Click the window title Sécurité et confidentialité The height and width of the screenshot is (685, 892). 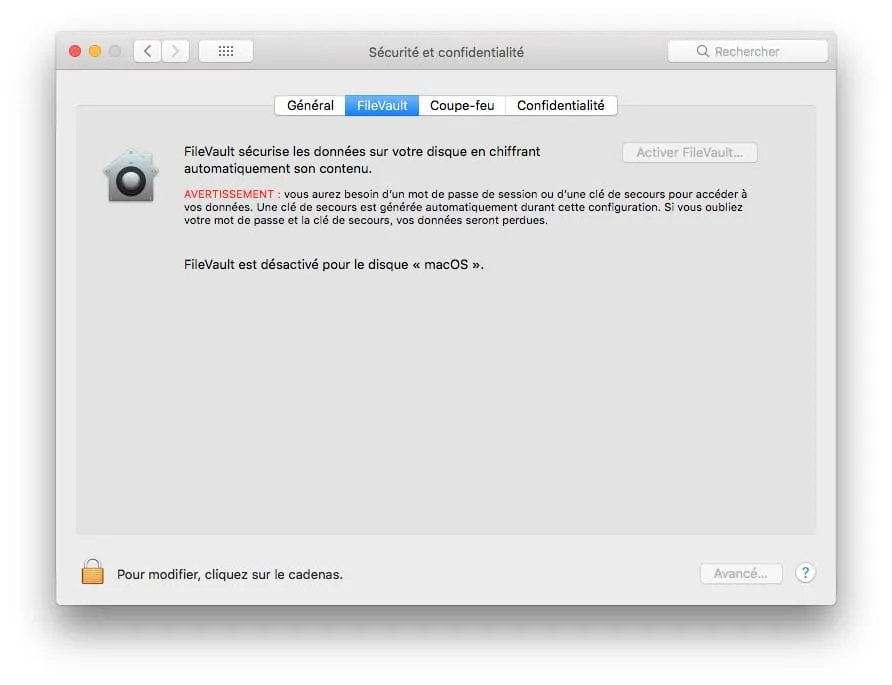(x=447, y=51)
